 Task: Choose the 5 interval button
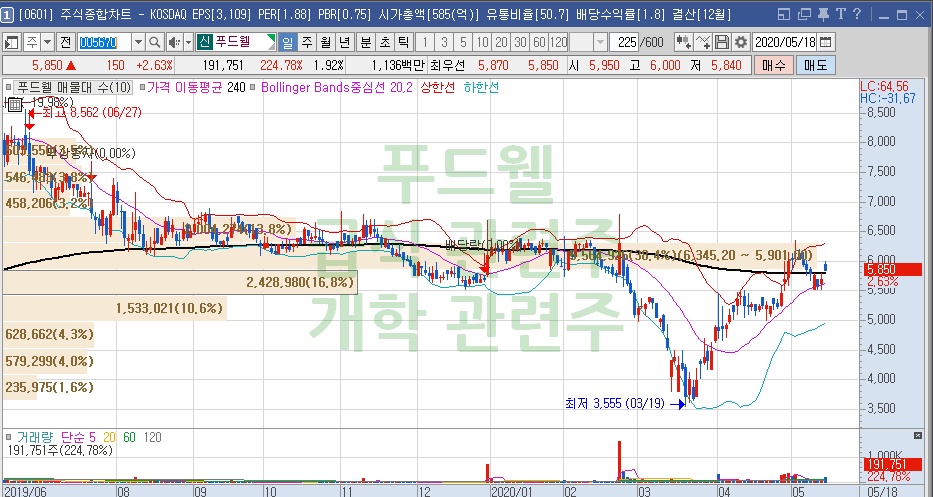(463, 42)
